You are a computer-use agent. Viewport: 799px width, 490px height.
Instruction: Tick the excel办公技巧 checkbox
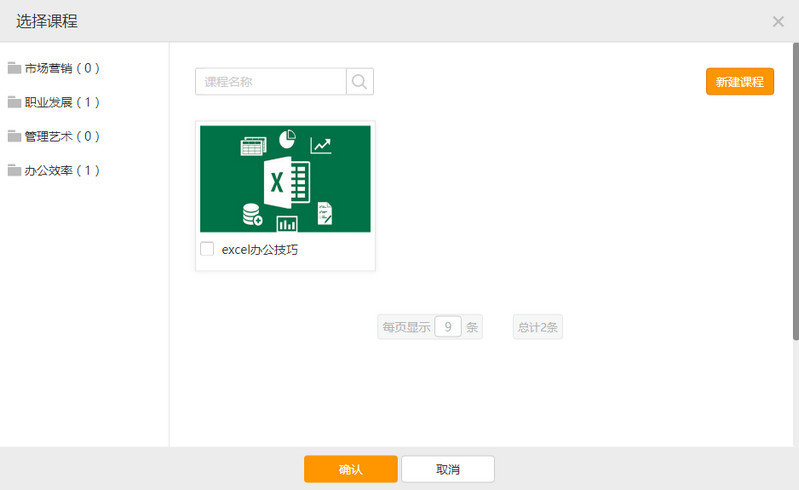(207, 249)
